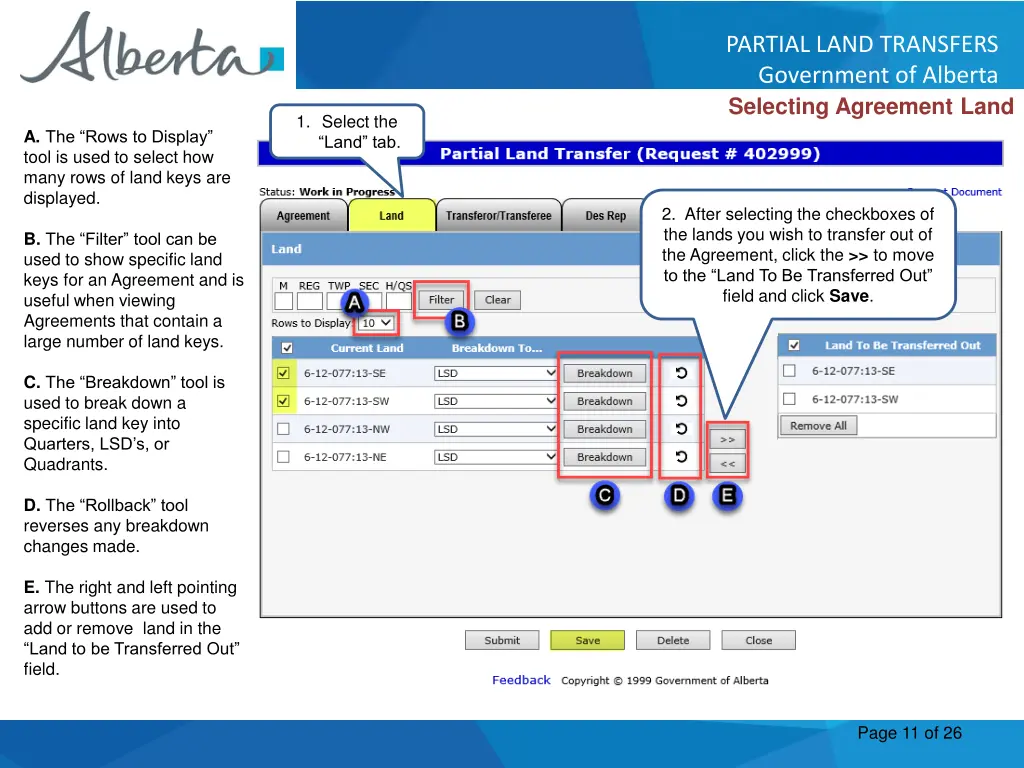This screenshot has width=1024, height=768.
Task: Click rollback icon for 6-12-077:13-NW
Action: click(680, 429)
